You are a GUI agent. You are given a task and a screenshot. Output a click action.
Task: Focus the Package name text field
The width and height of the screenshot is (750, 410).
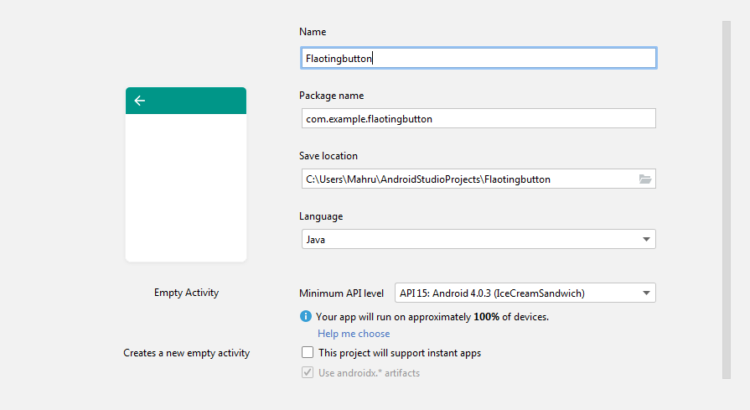tap(478, 119)
